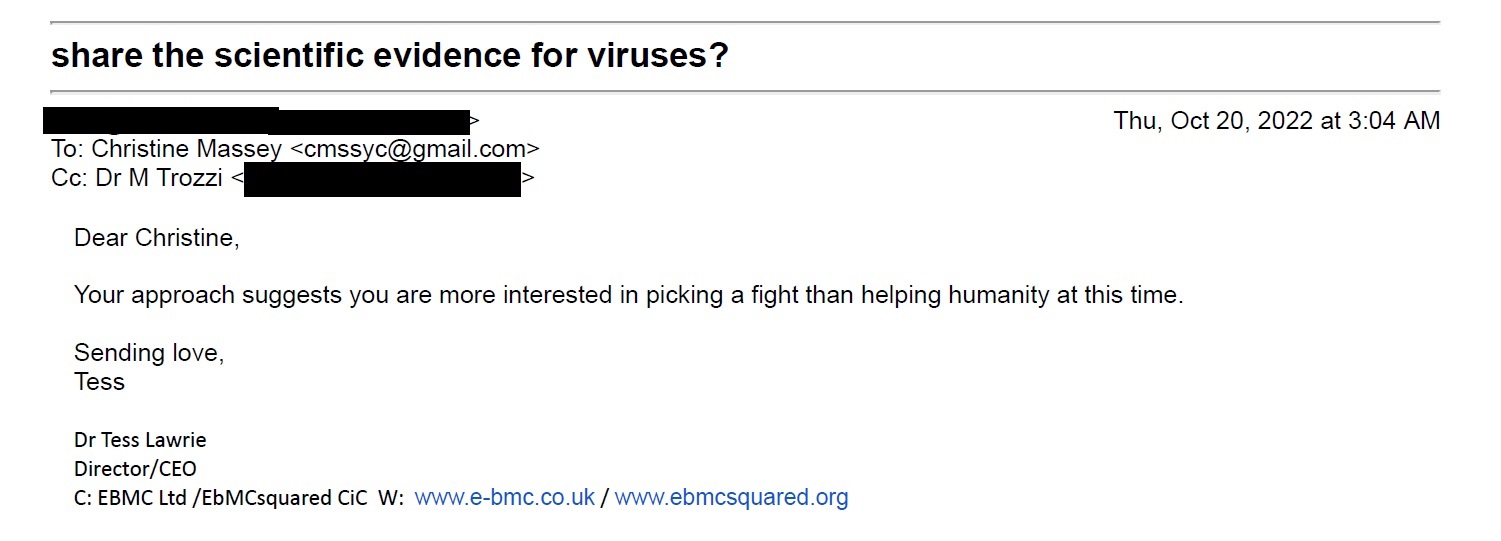Click the sentence about picking a fight
Screen dimensions: 1501x541
629,296
